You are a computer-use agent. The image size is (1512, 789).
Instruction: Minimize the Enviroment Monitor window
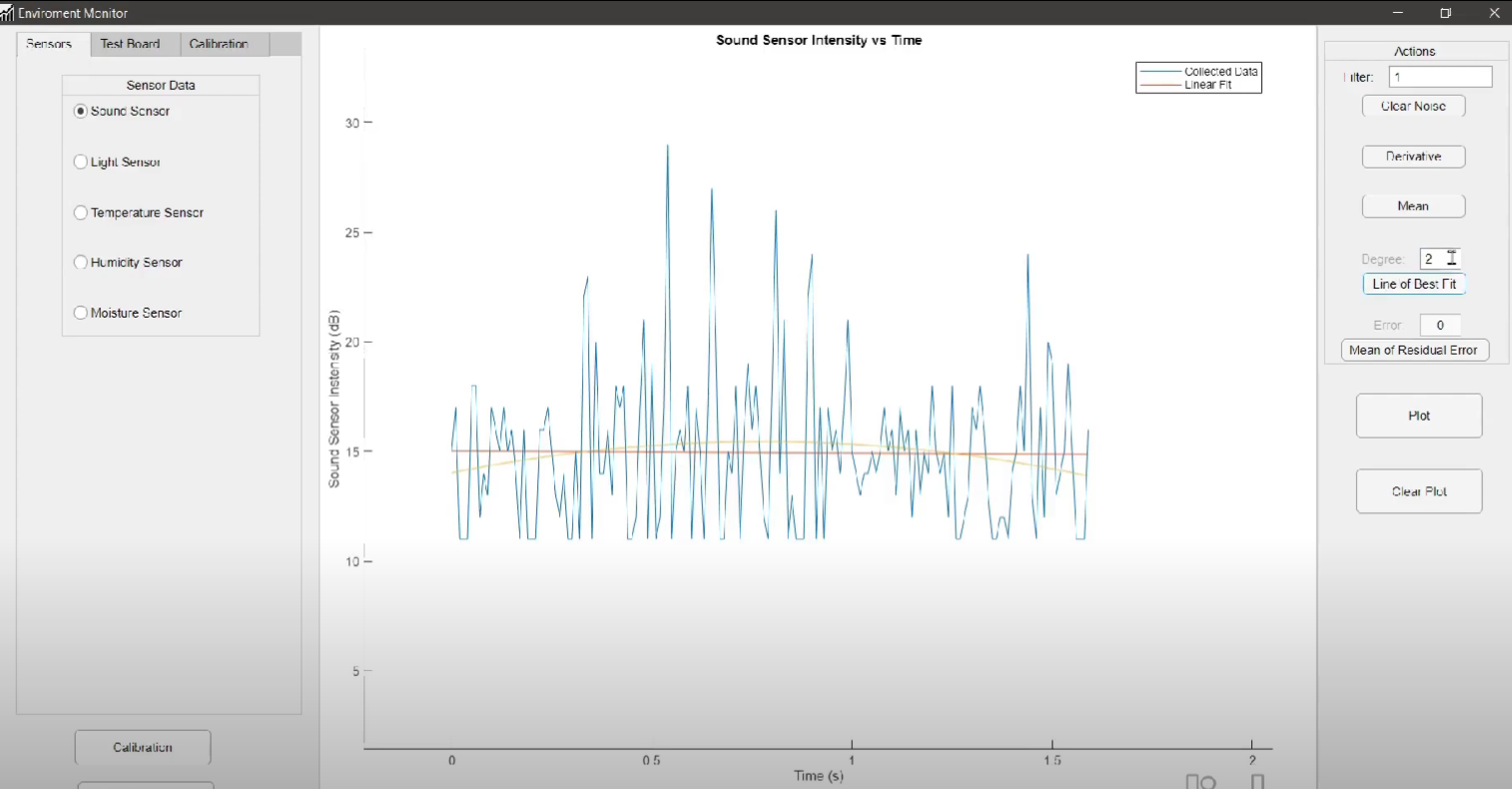1397,13
